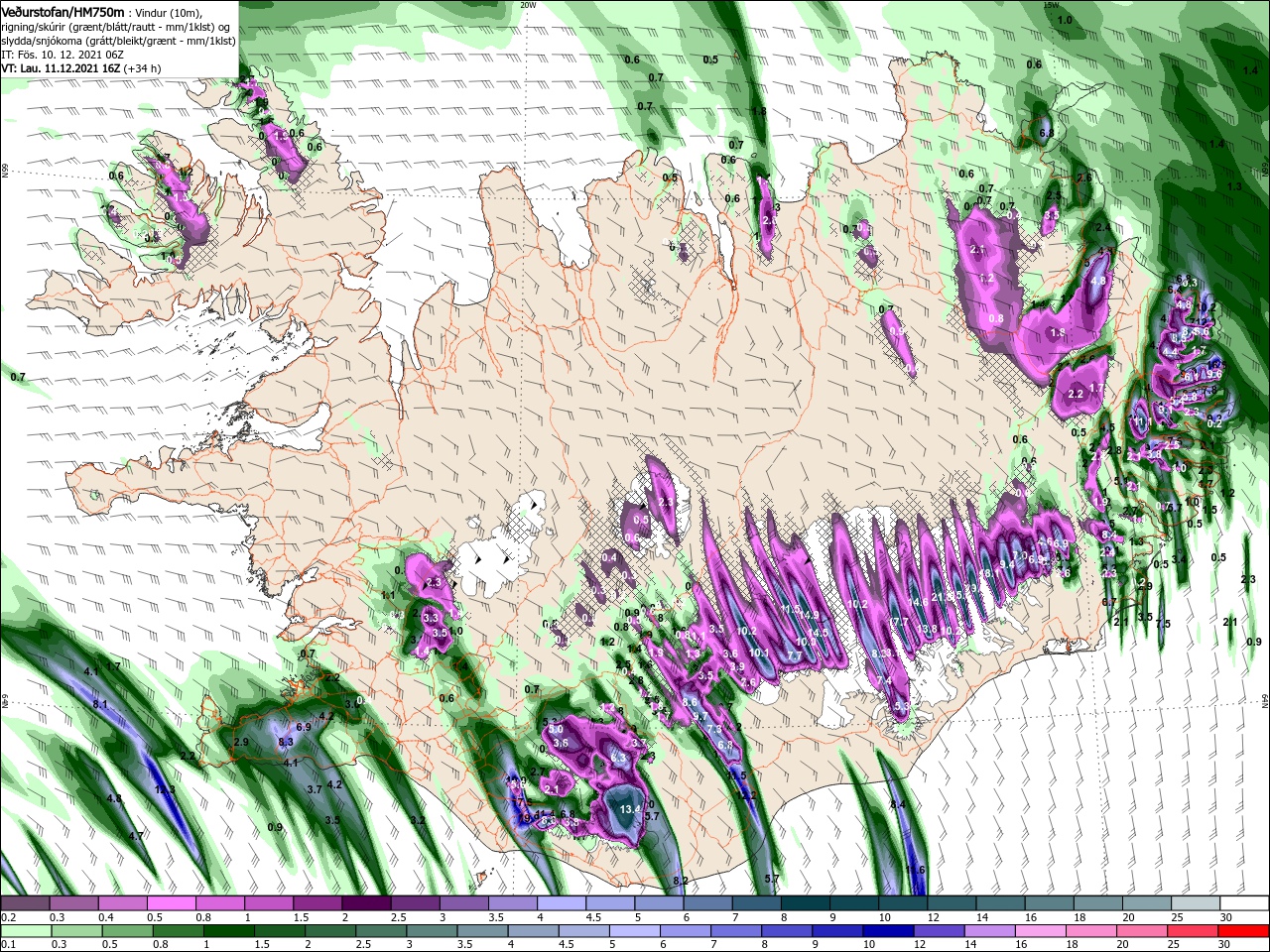Click the map title Veðurstofan/HM750m
Image resolution: width=1270 pixels, height=952 pixels.
point(63,11)
